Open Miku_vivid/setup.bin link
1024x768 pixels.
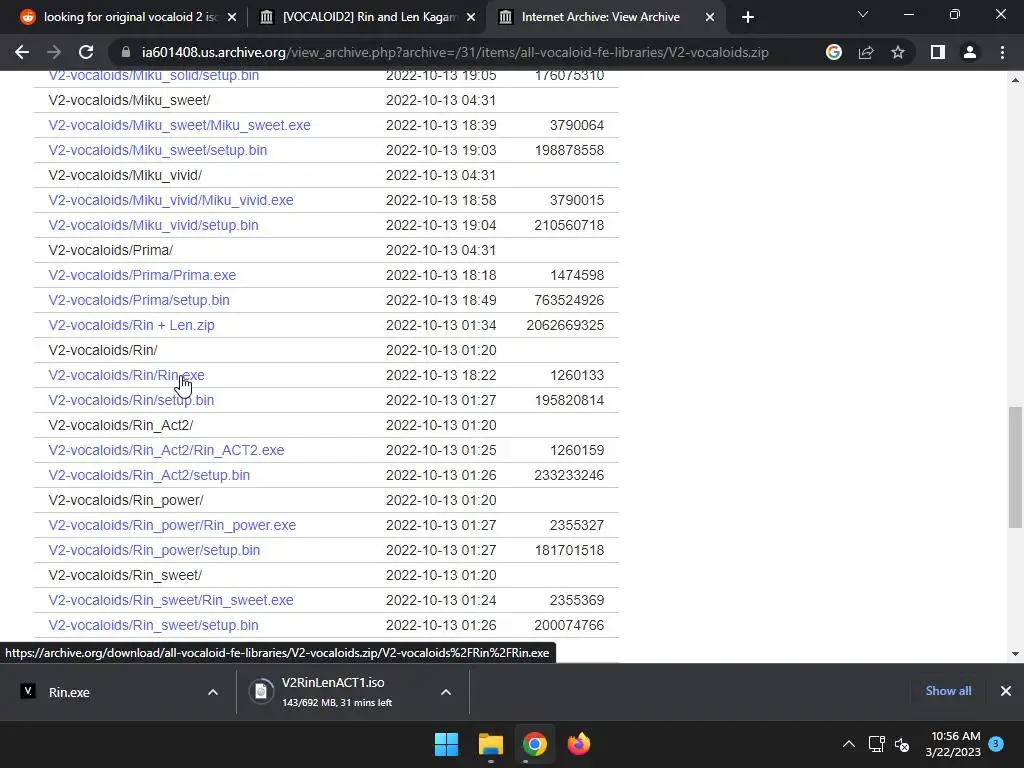click(153, 225)
